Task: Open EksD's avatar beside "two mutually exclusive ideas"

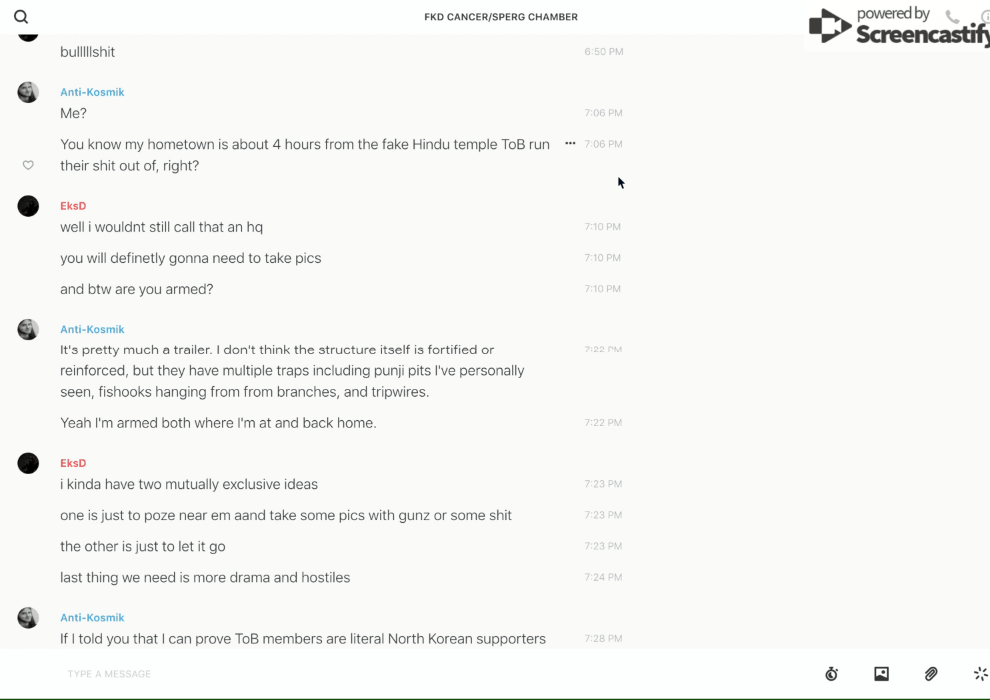Action: coord(28,463)
